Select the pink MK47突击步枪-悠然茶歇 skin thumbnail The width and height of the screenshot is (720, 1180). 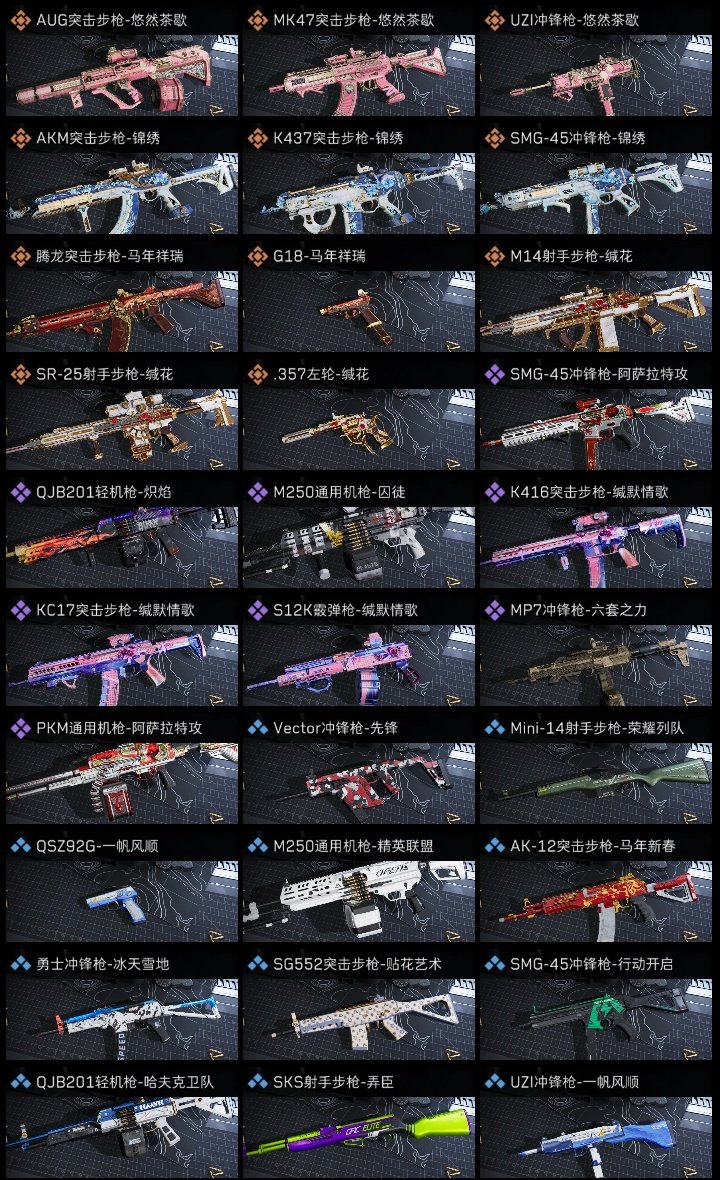point(359,75)
